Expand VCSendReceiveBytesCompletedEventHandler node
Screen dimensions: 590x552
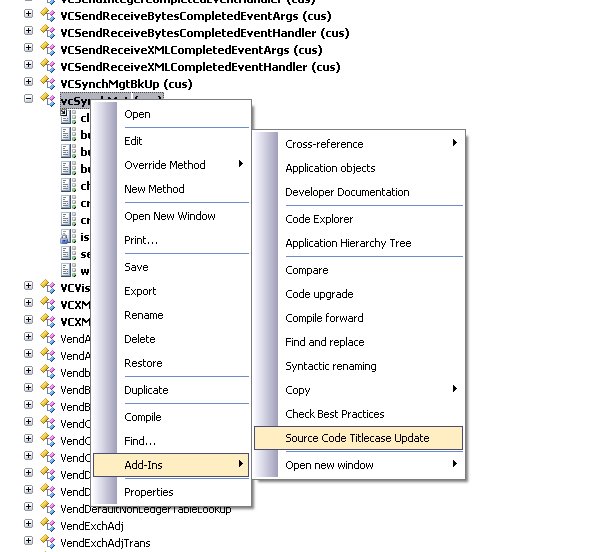(x=28, y=30)
